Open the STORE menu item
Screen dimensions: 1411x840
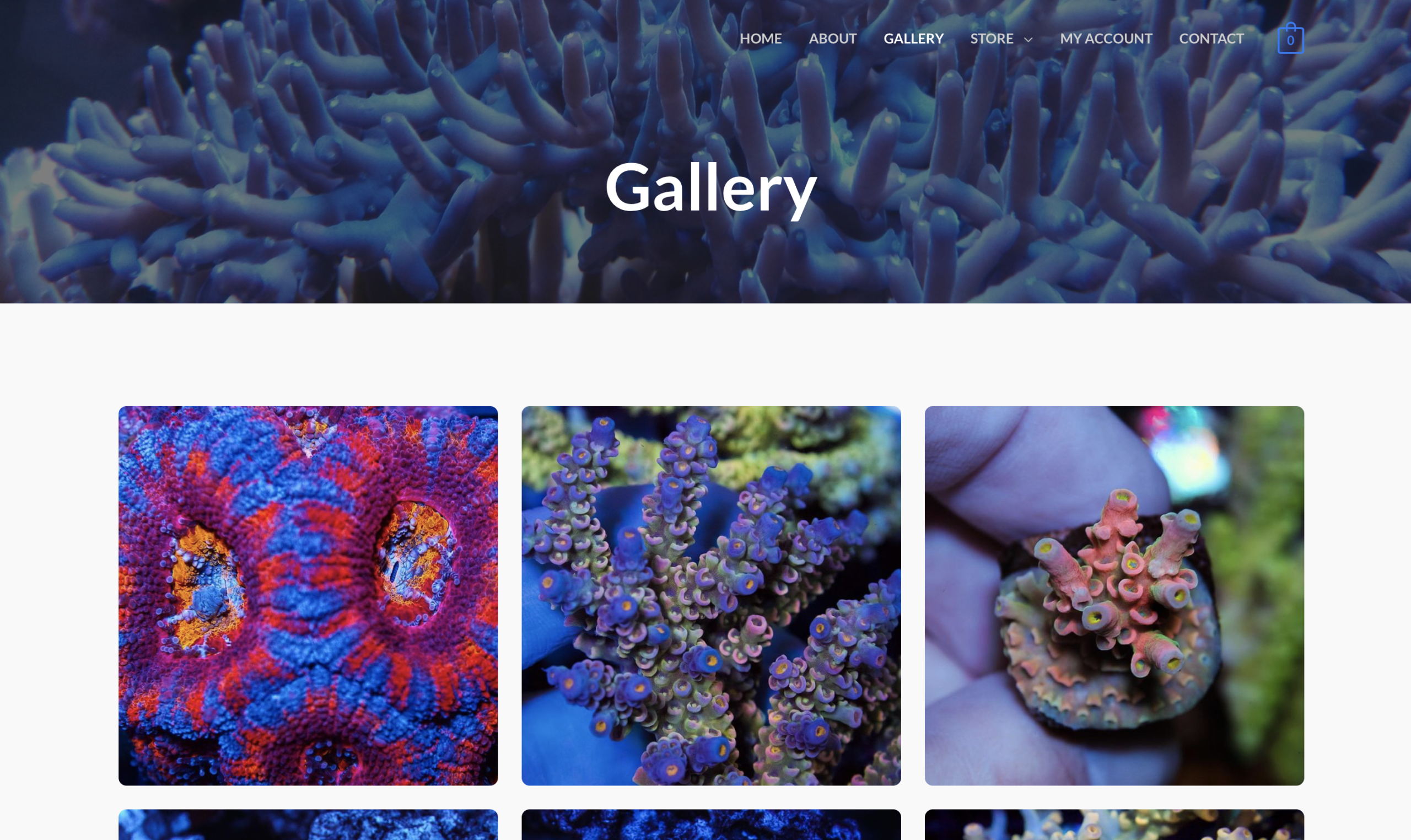992,39
